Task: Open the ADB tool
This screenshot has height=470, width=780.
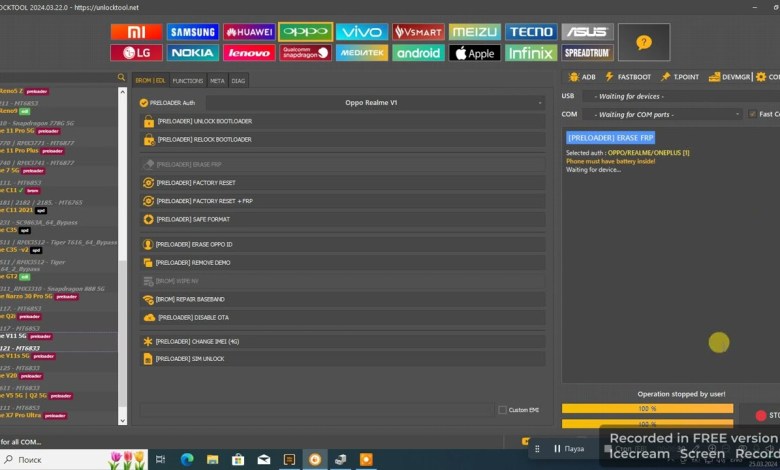Action: (581, 76)
